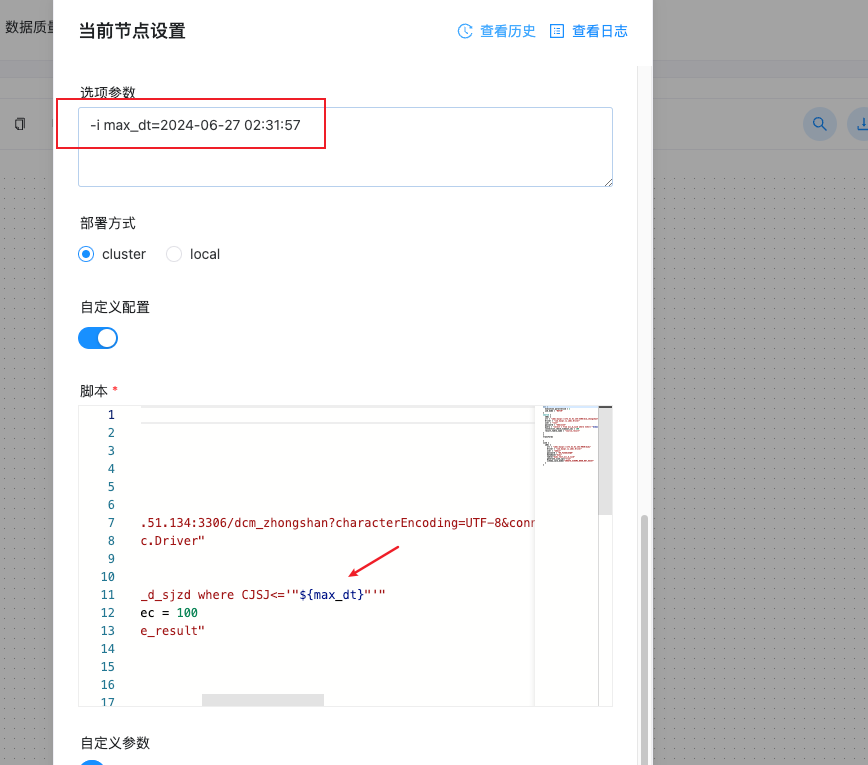Screen dimensions: 868x765
Task: Click the ${max_dt} variable in the script
Action: coord(331,595)
